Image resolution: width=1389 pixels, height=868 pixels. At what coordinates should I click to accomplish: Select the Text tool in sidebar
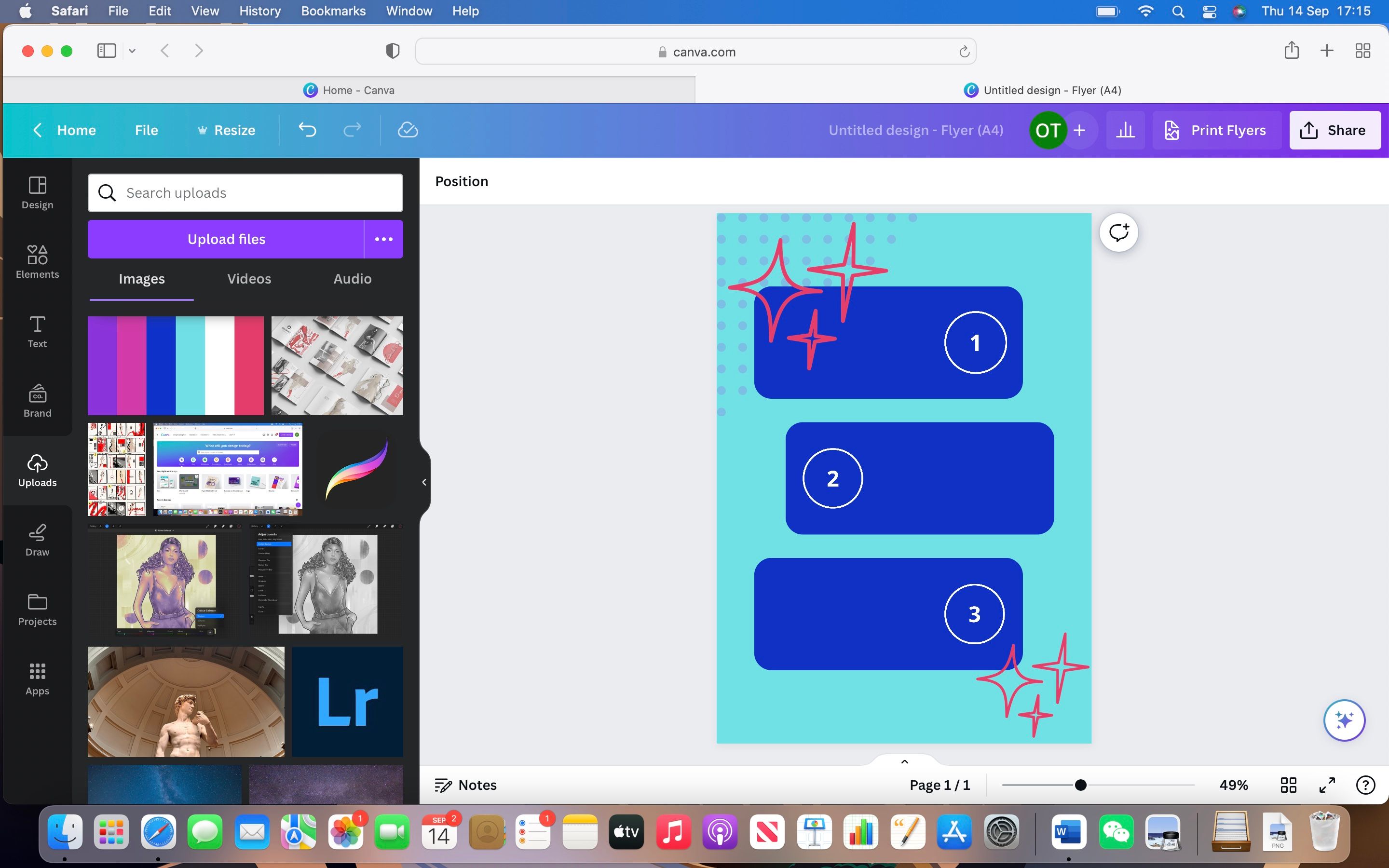coord(37,330)
